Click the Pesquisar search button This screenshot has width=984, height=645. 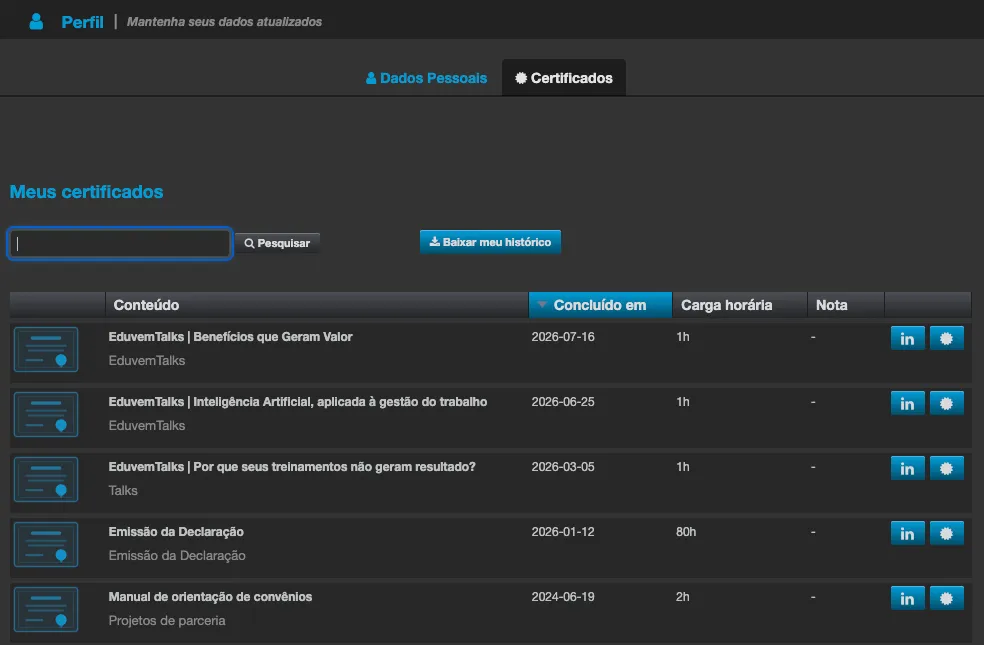coord(277,243)
